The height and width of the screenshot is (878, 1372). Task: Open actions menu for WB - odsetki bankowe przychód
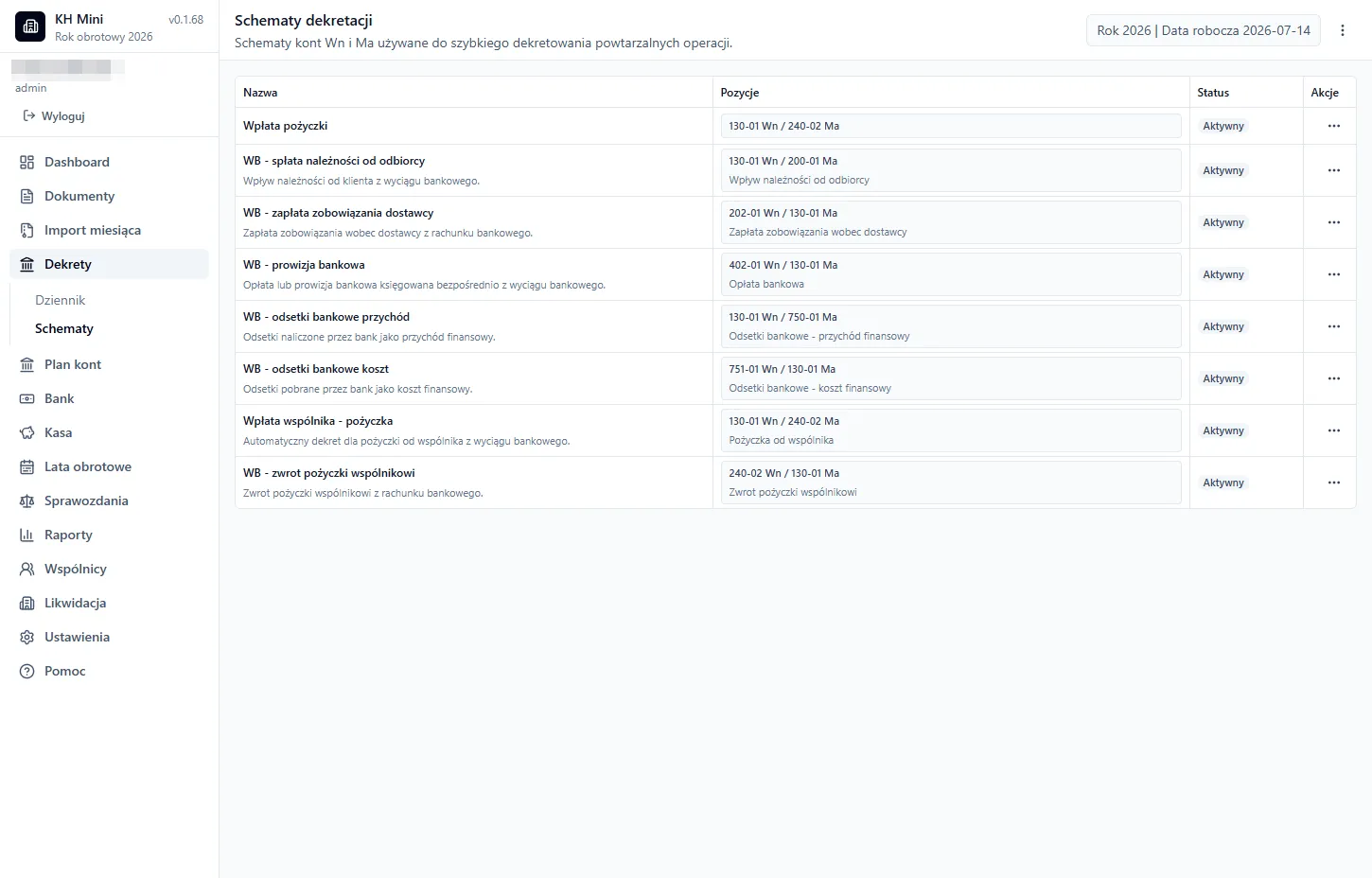pos(1334,326)
